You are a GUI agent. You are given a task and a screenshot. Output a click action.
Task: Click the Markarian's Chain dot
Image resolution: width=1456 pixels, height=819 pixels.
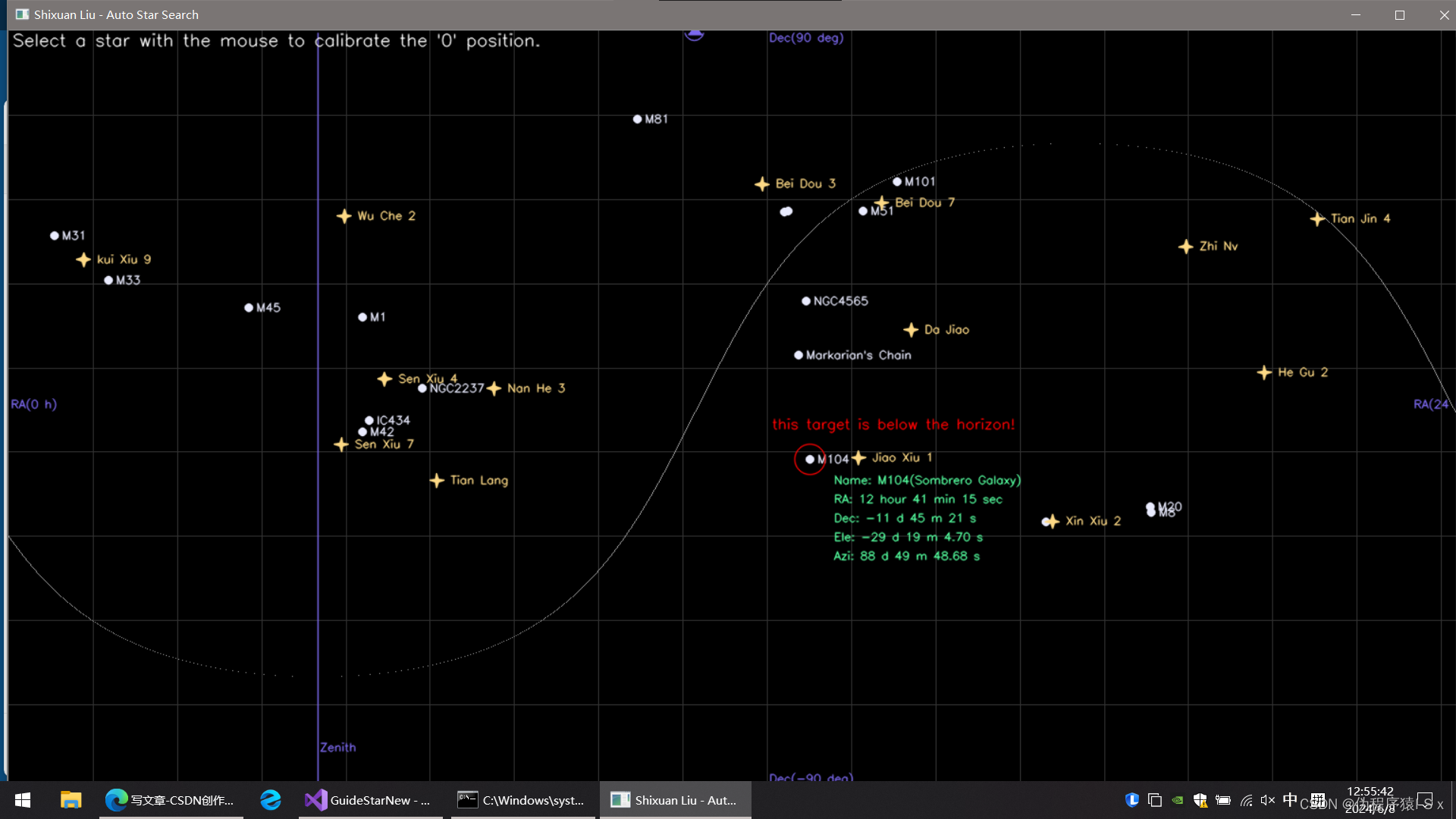(799, 355)
